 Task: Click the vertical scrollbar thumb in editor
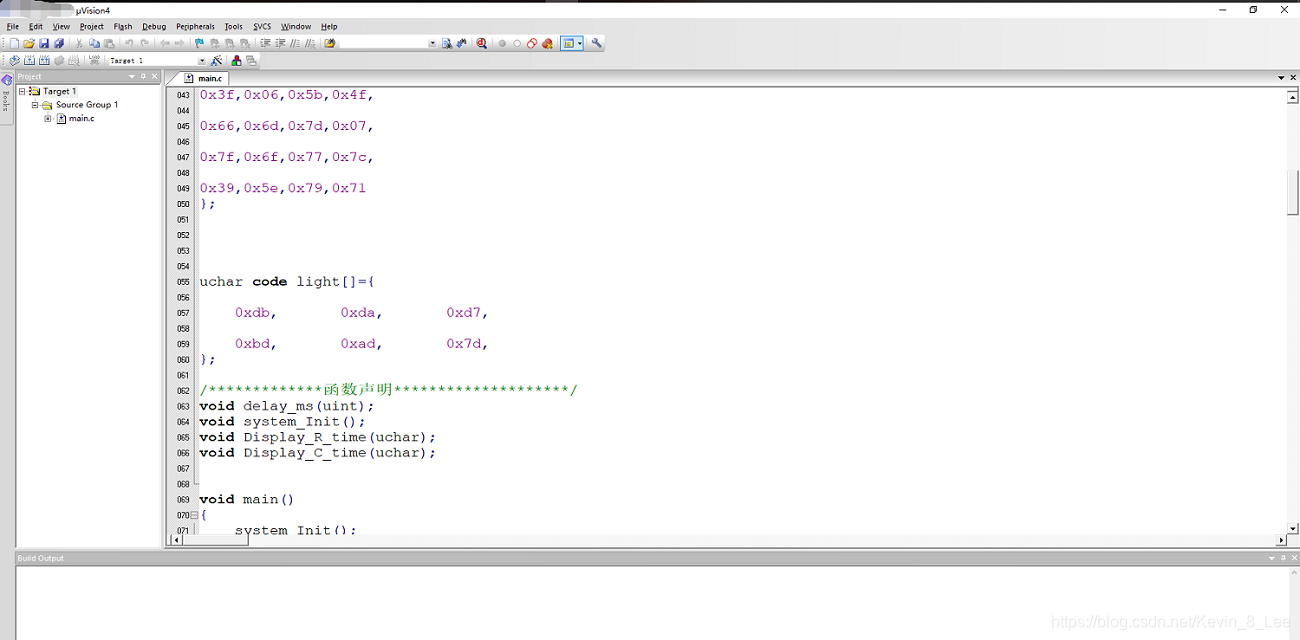1293,192
